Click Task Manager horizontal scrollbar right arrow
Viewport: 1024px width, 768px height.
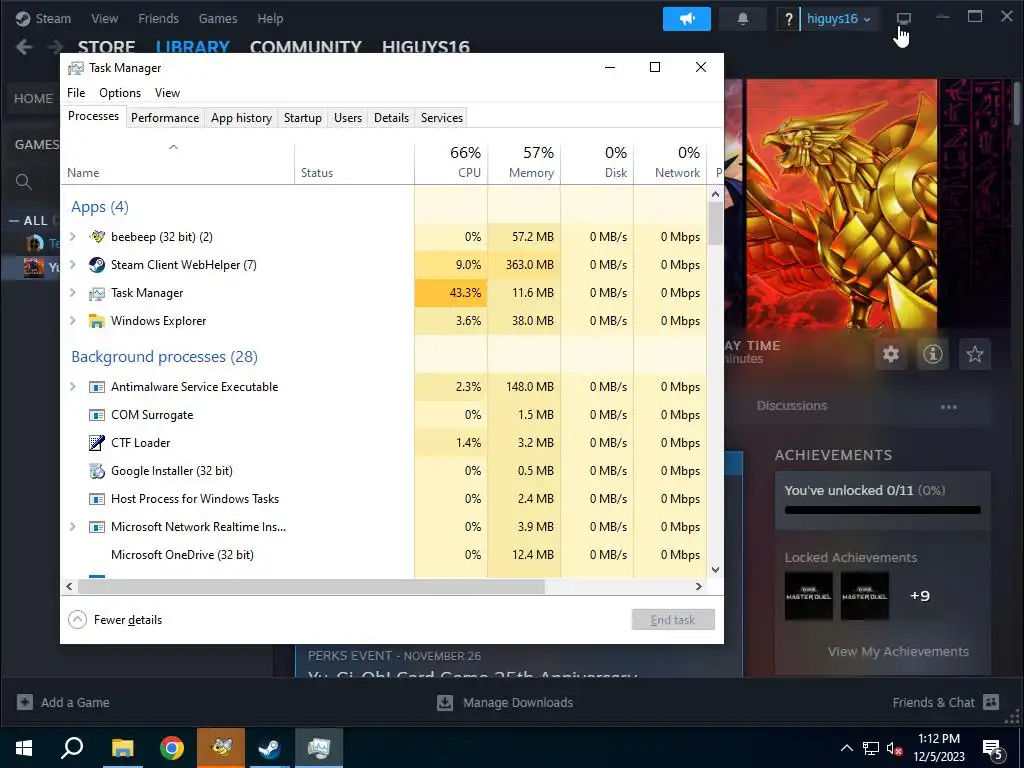click(x=699, y=586)
